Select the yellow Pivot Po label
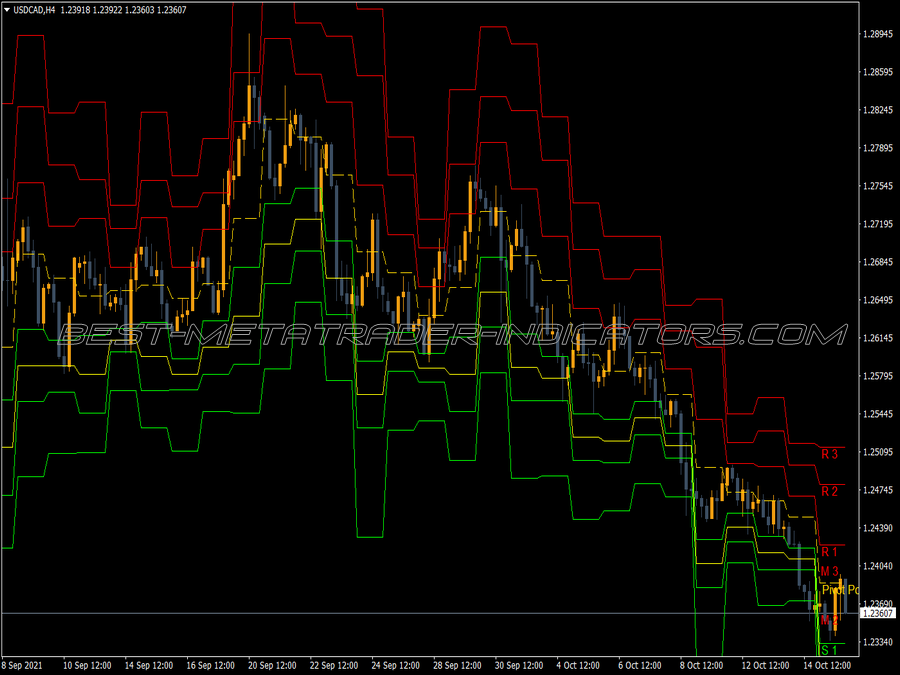The image size is (900, 675). tap(840, 590)
